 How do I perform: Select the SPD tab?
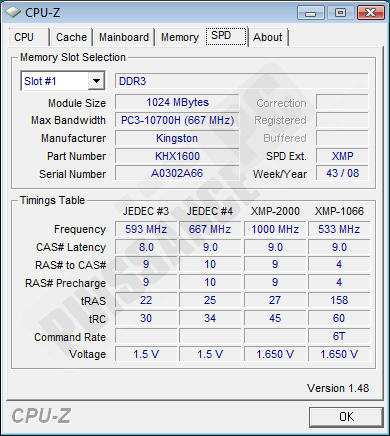click(x=226, y=36)
